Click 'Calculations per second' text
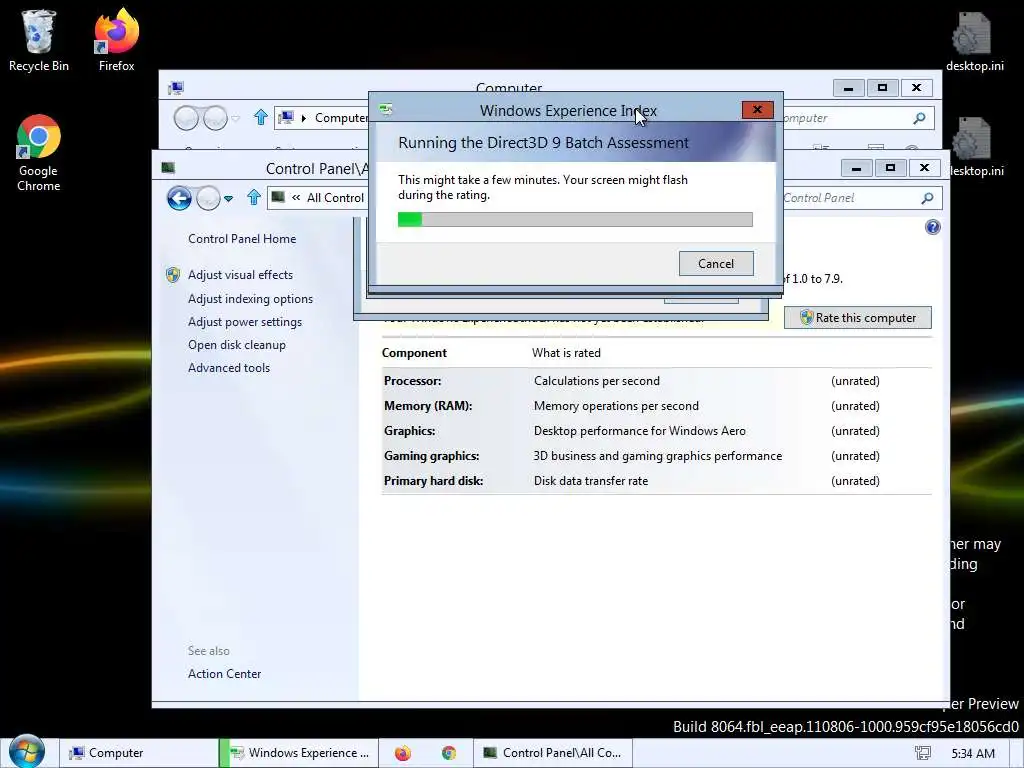Viewport: 1024px width, 768px height. click(x=596, y=381)
